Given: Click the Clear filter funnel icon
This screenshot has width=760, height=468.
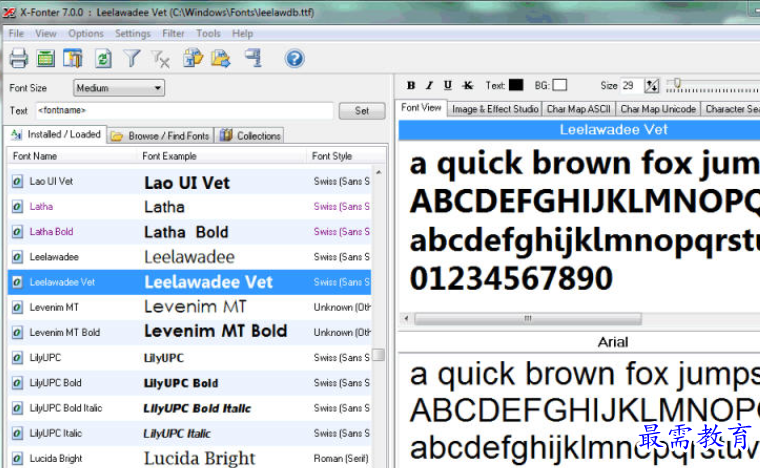Looking at the screenshot, I should (160, 59).
